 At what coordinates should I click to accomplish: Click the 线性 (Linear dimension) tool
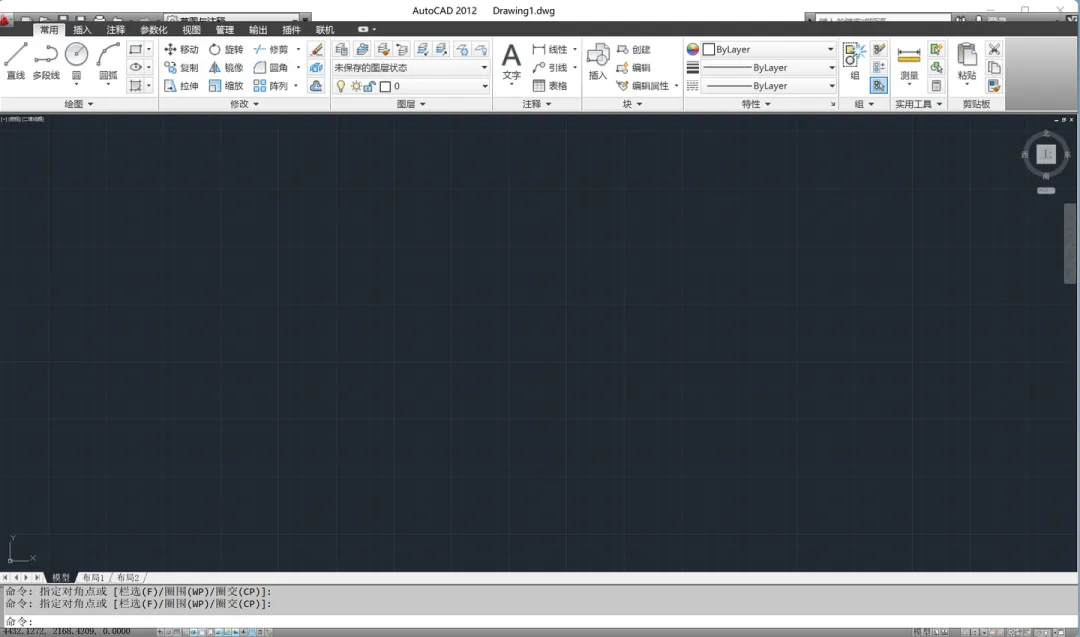pyautogui.click(x=550, y=50)
